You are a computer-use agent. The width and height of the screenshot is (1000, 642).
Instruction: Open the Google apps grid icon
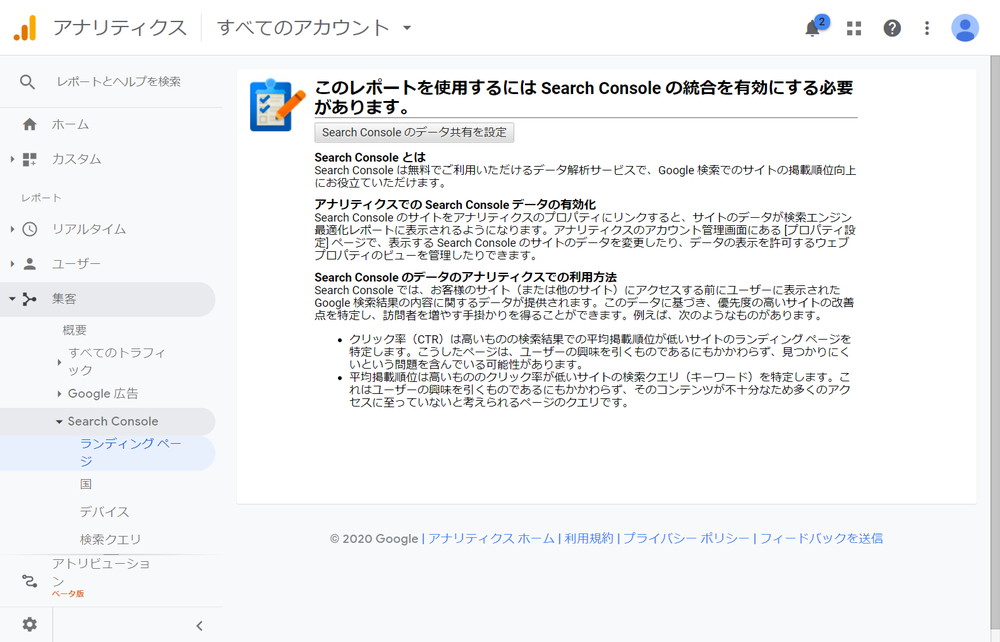[x=854, y=28]
